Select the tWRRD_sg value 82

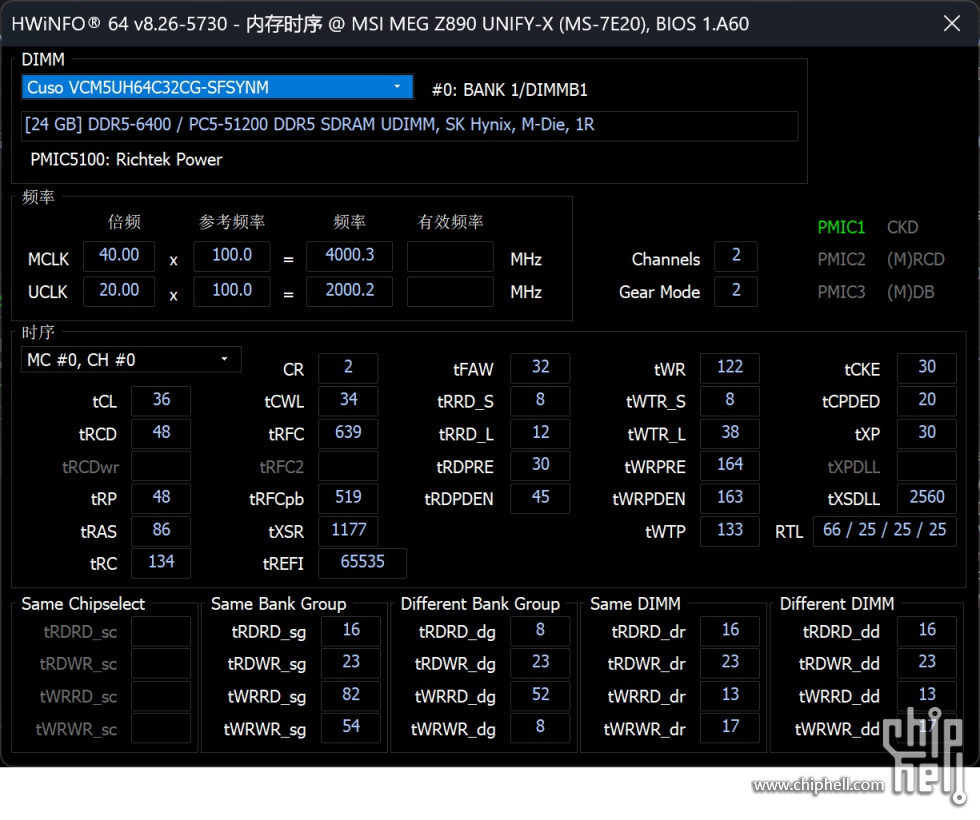click(x=350, y=695)
